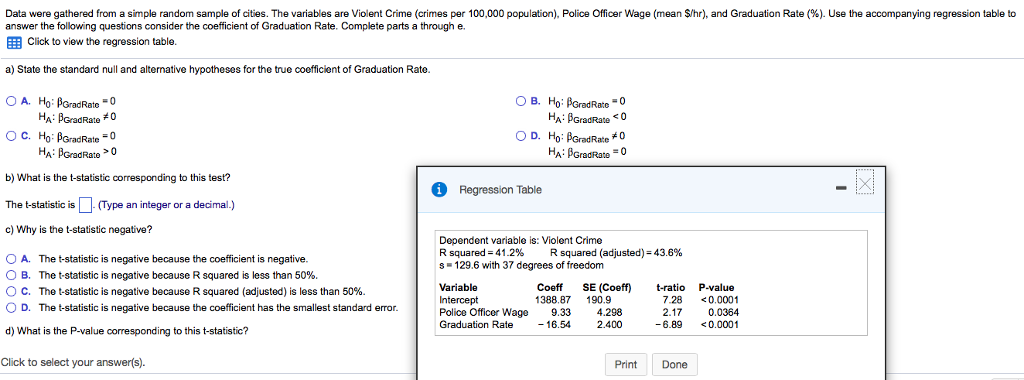Click the Print button
This screenshot has width=1024, height=380.
point(626,364)
